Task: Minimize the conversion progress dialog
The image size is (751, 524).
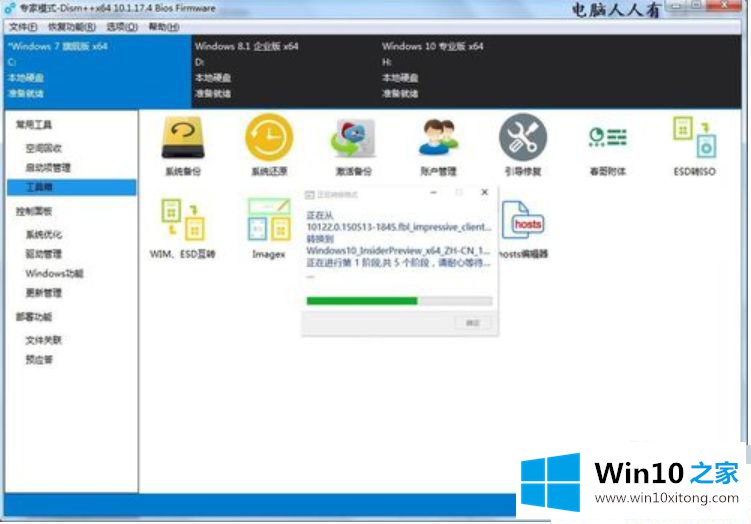Action: tap(433, 193)
